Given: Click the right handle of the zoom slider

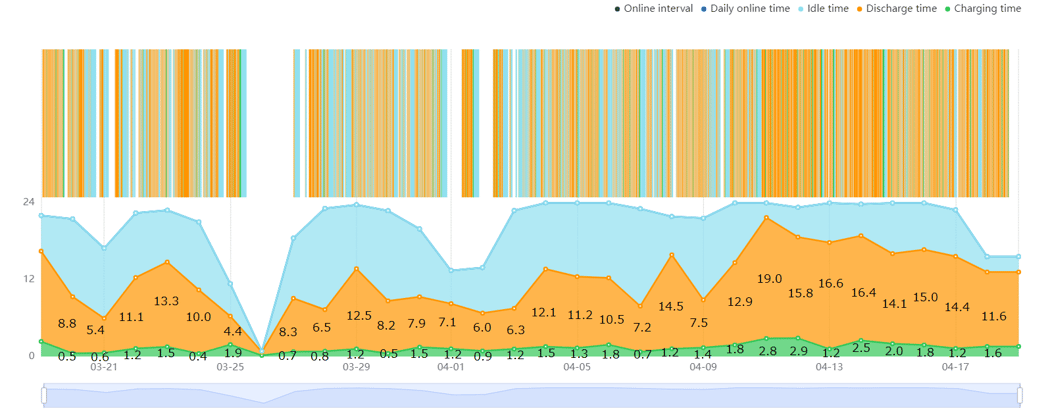Looking at the screenshot, I should (x=1019, y=396).
